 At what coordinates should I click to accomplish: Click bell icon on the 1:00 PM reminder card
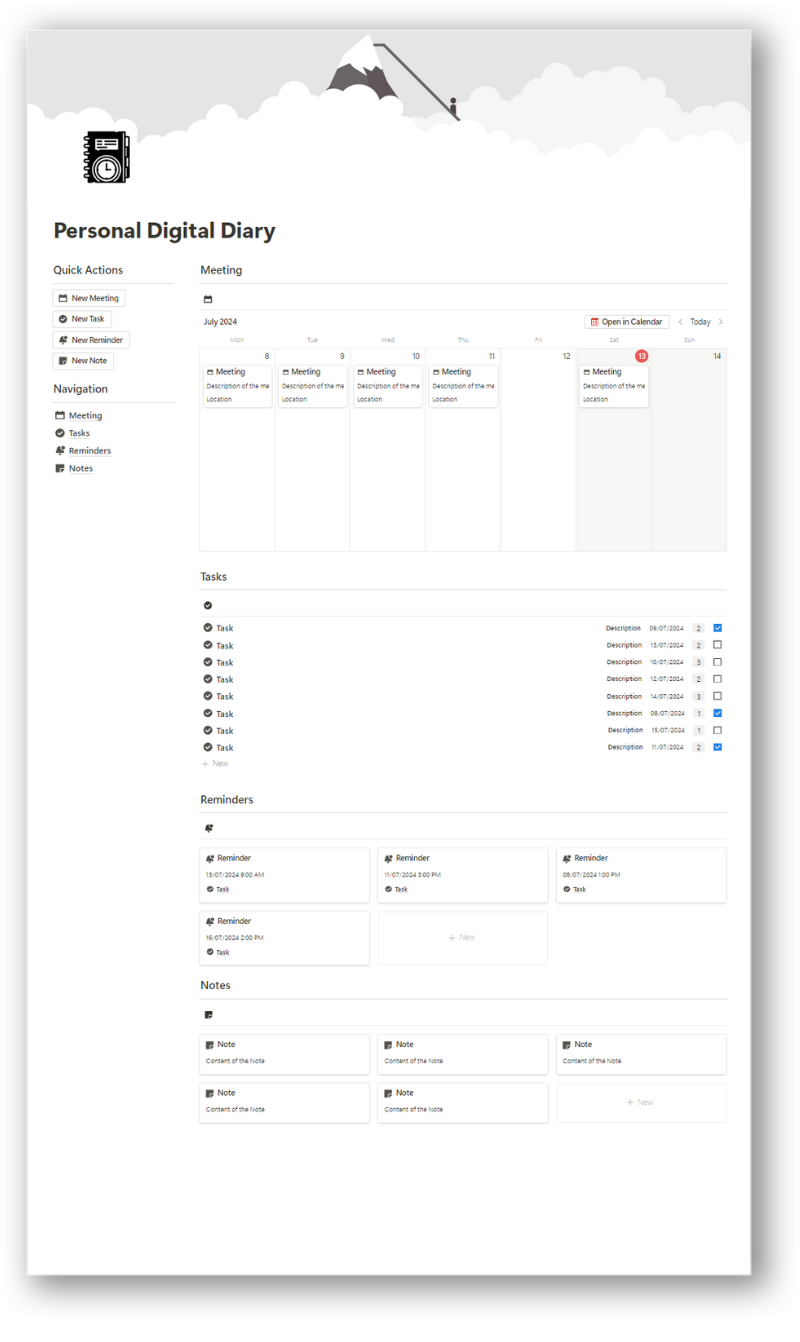(x=567, y=858)
